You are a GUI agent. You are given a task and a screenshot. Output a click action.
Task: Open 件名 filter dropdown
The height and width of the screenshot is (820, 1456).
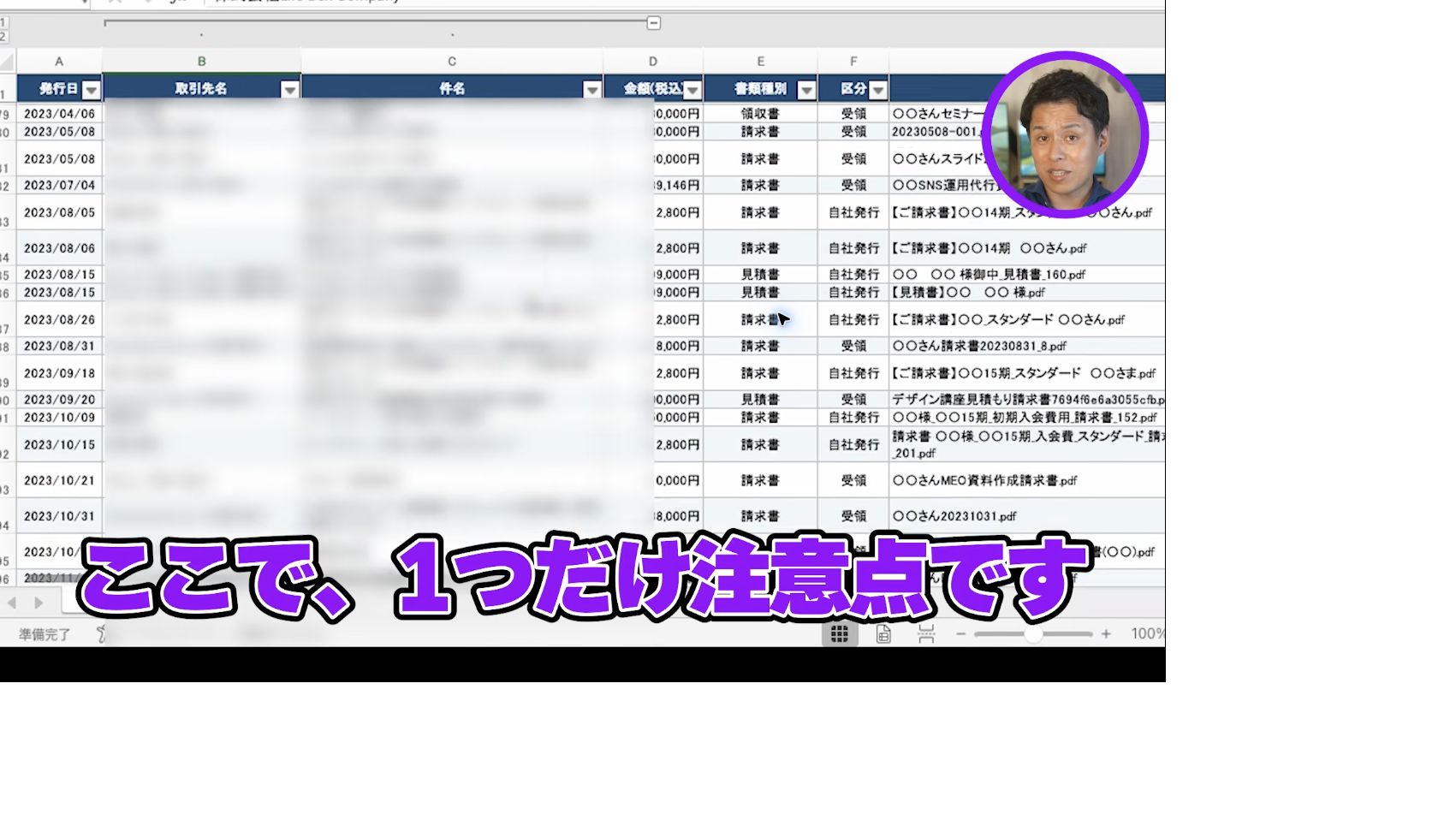click(591, 89)
